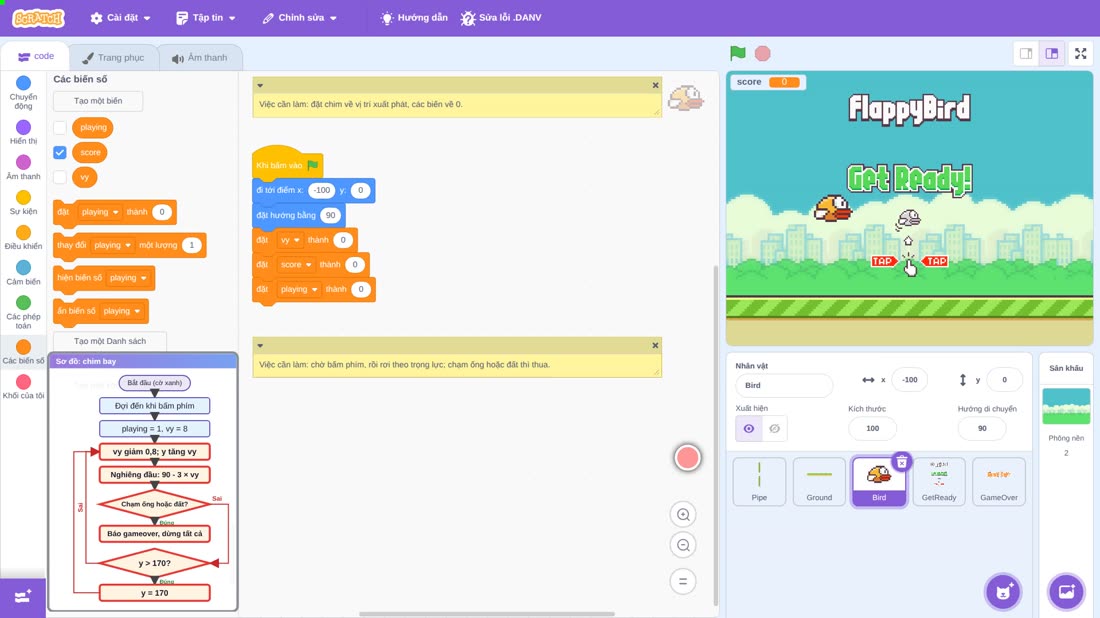The width and height of the screenshot is (1100, 618).
Task: Edit the sprite name field Bird
Action: point(784,385)
